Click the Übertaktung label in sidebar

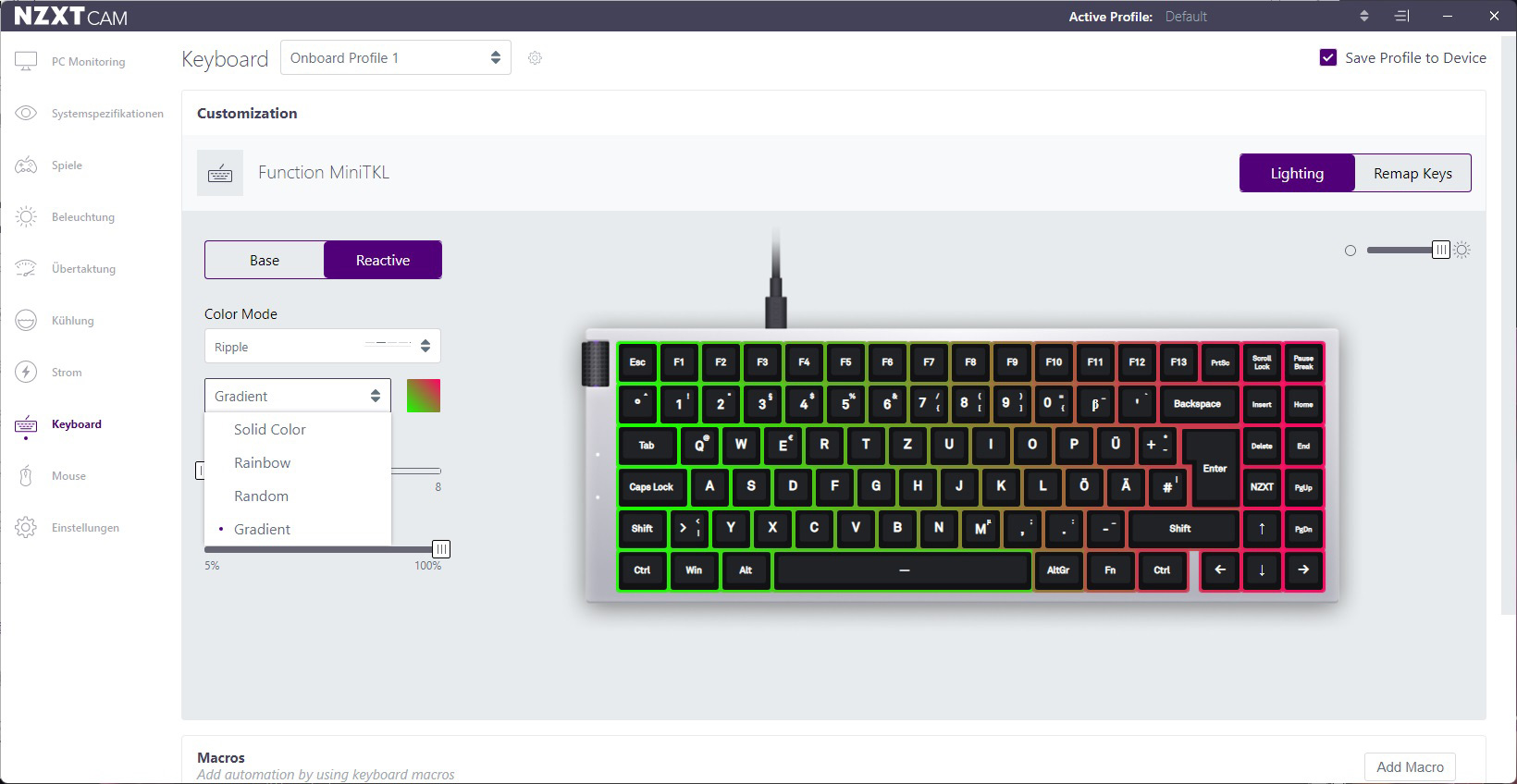83,268
